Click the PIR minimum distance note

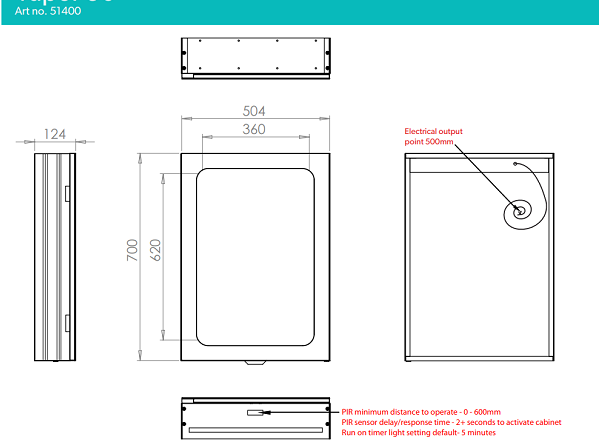(421, 411)
